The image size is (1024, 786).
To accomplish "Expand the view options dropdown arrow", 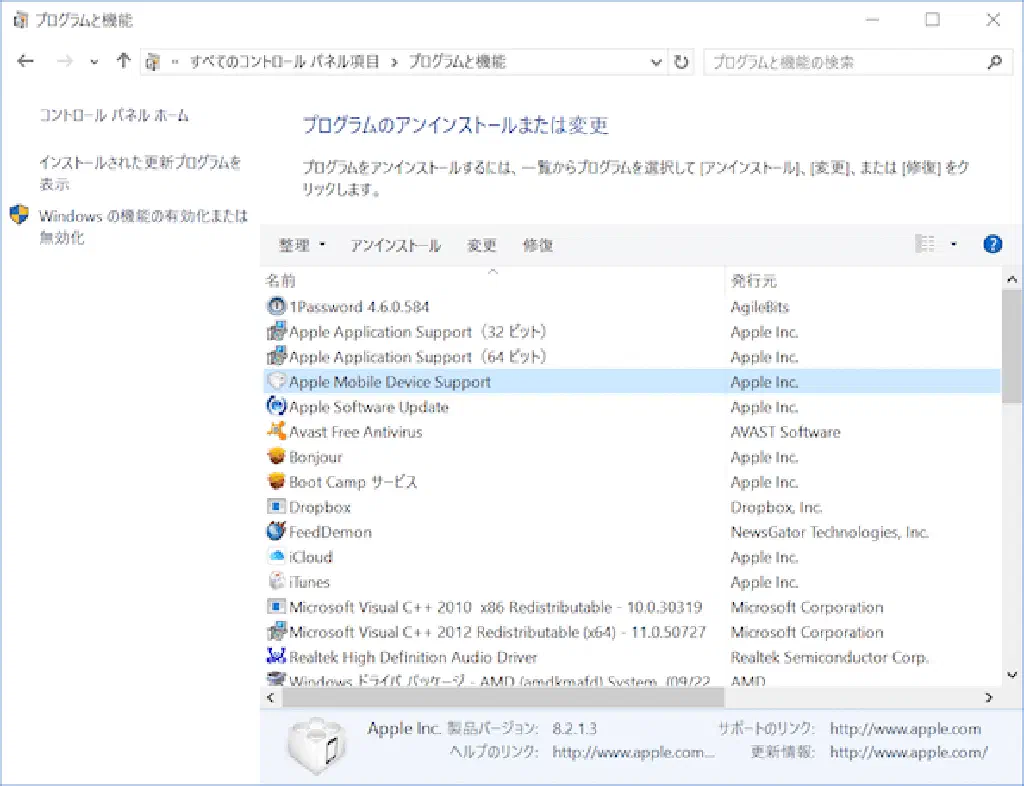I will click(x=953, y=244).
